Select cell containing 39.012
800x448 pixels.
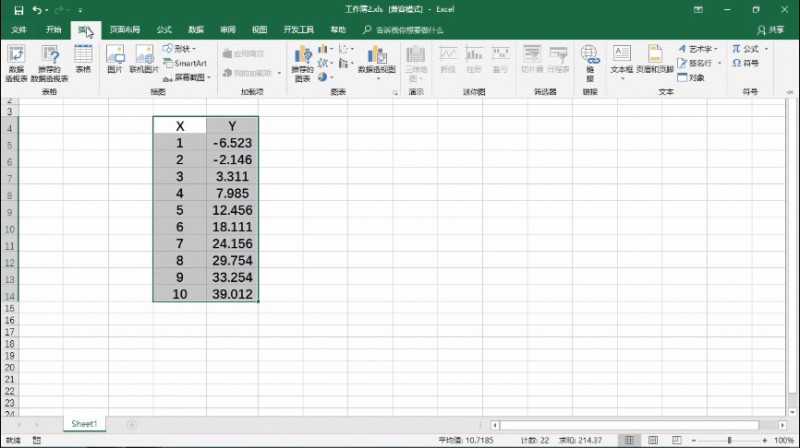(232, 294)
